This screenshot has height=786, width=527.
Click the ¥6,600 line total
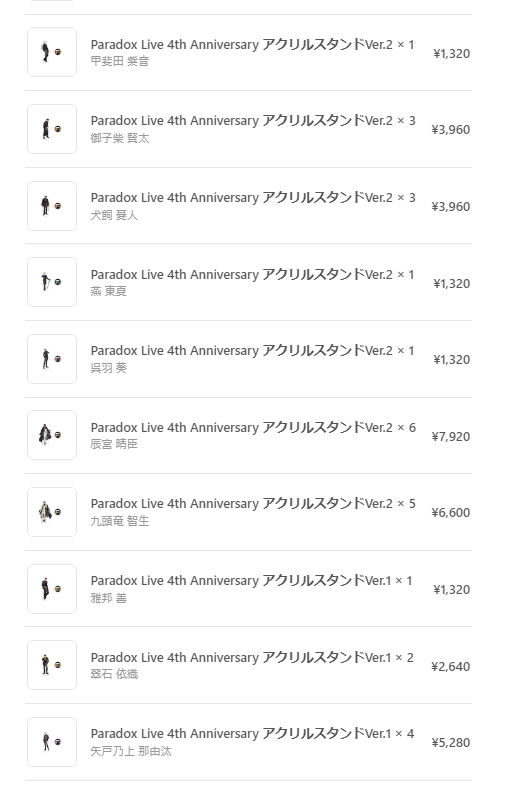(x=451, y=513)
